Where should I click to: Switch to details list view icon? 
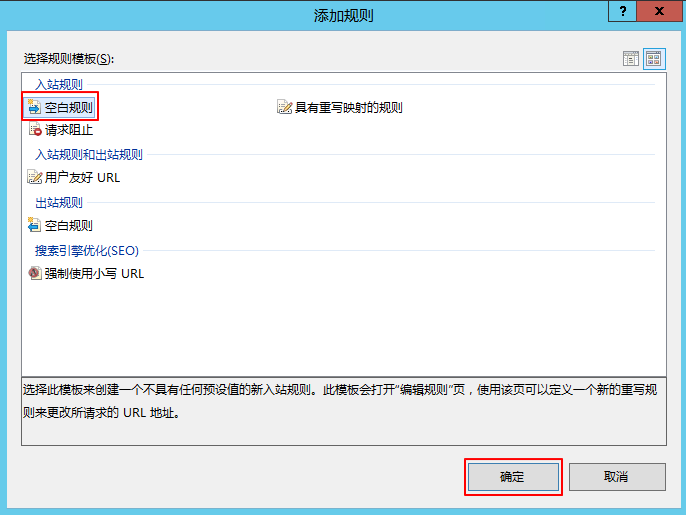pyautogui.click(x=631, y=59)
